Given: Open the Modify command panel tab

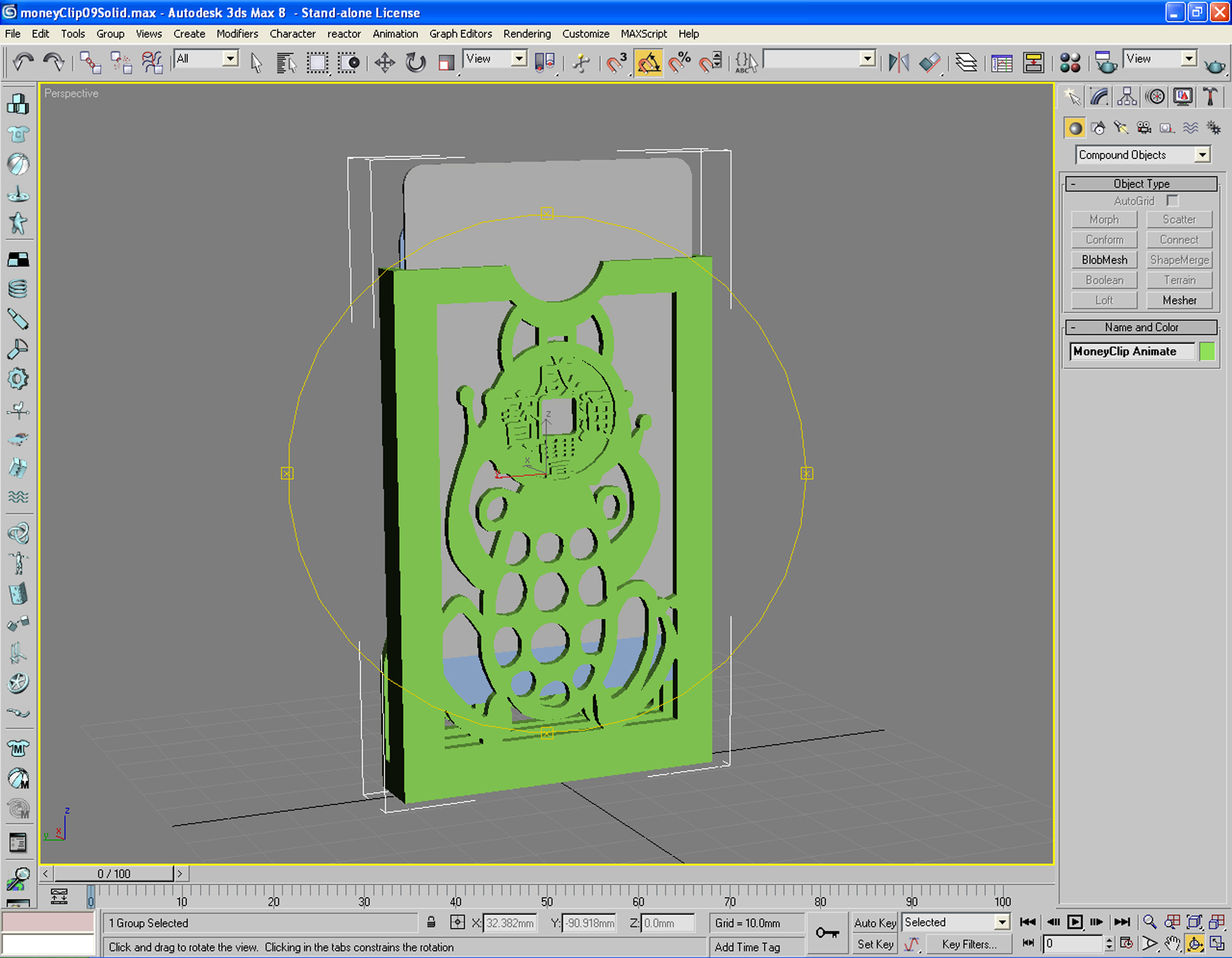Looking at the screenshot, I should click(x=1099, y=97).
